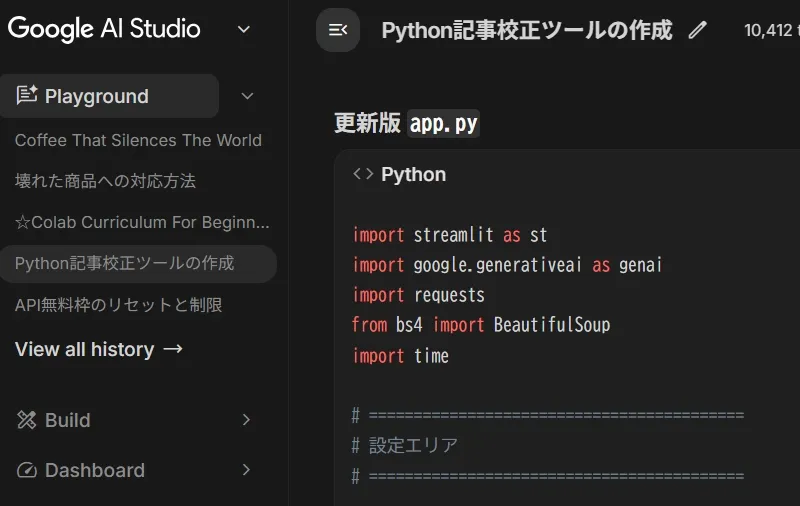Viewport: 800px width, 506px height.
Task: Open the ☆Colab Curriculum For Beginn... chat
Action: [142, 222]
